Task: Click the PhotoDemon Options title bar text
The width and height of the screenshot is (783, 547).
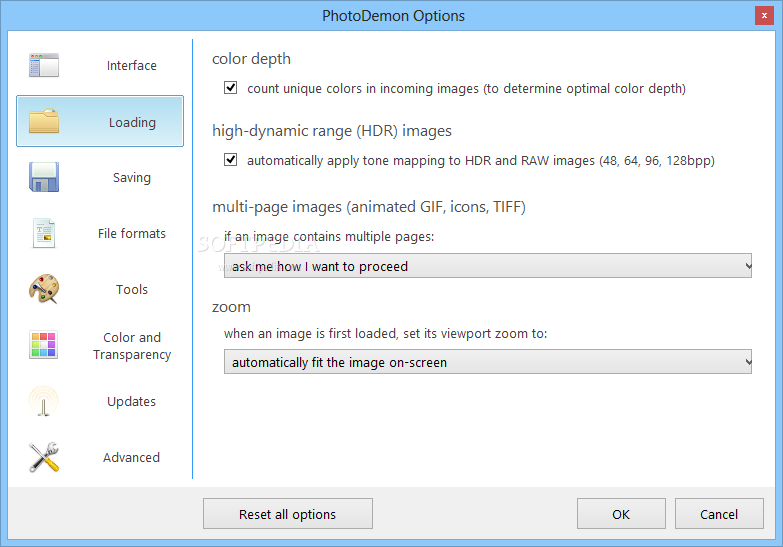Action: 393,15
